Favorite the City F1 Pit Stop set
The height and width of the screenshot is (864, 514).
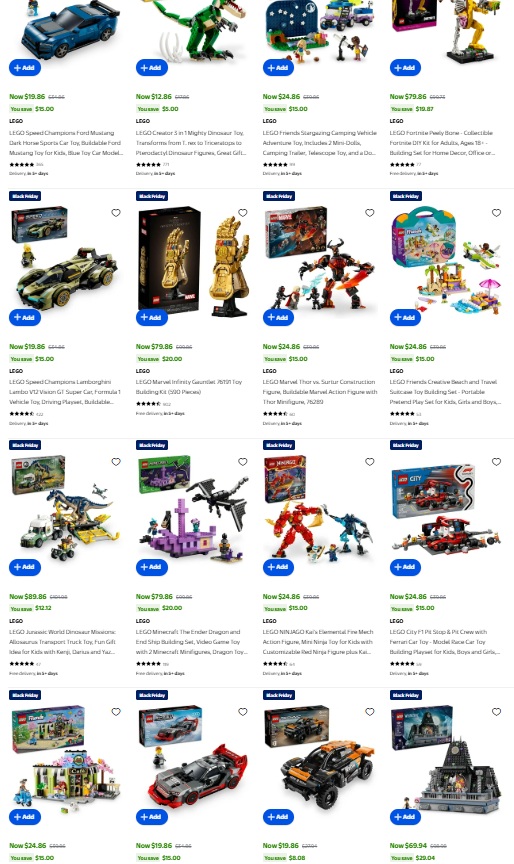(496, 462)
